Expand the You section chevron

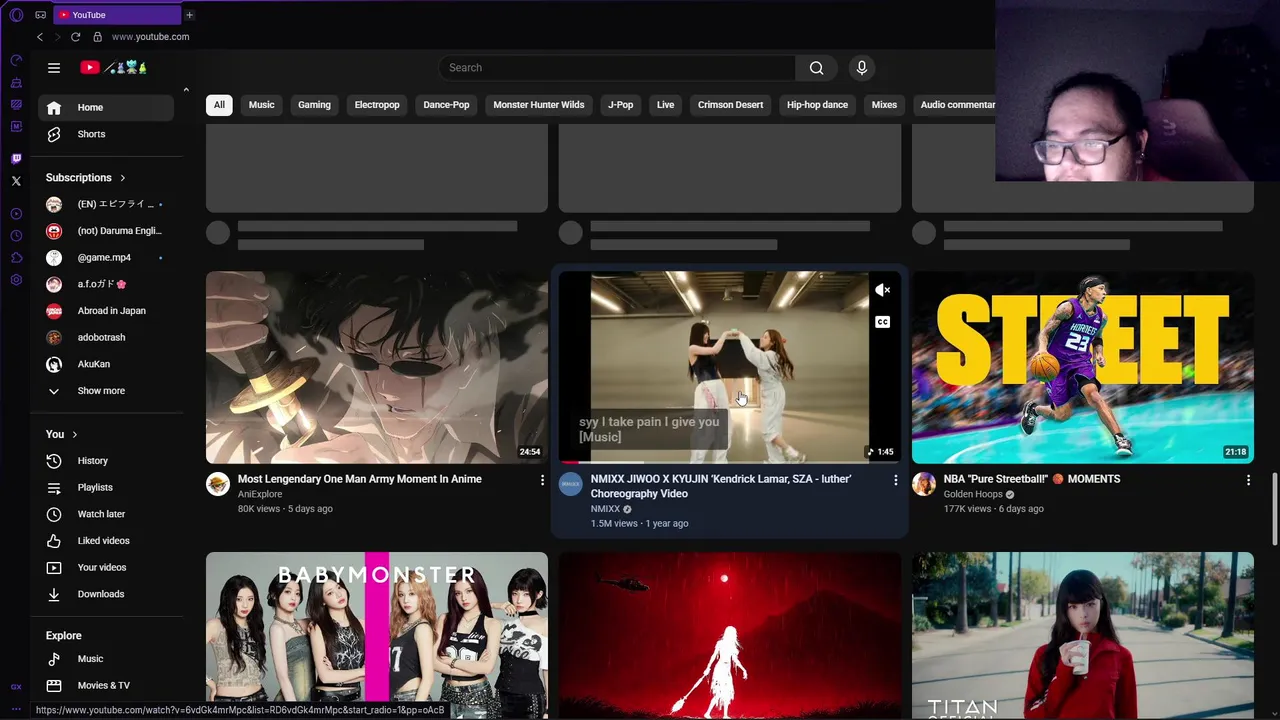click(75, 434)
